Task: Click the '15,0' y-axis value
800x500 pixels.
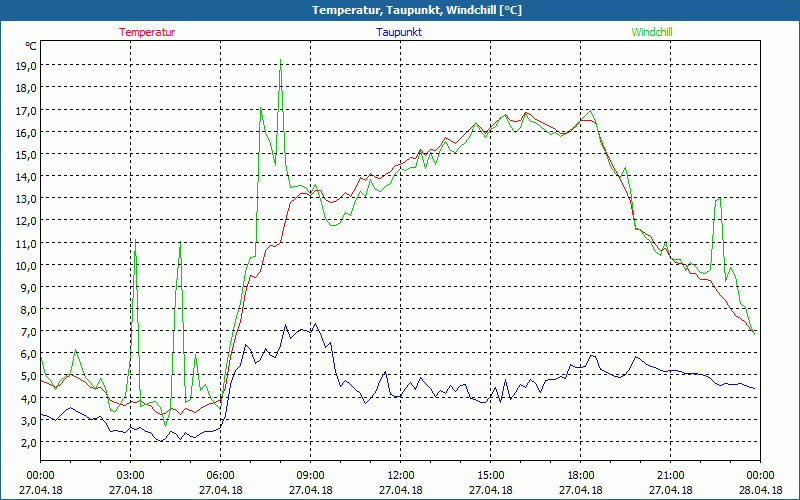Action: click(26, 154)
